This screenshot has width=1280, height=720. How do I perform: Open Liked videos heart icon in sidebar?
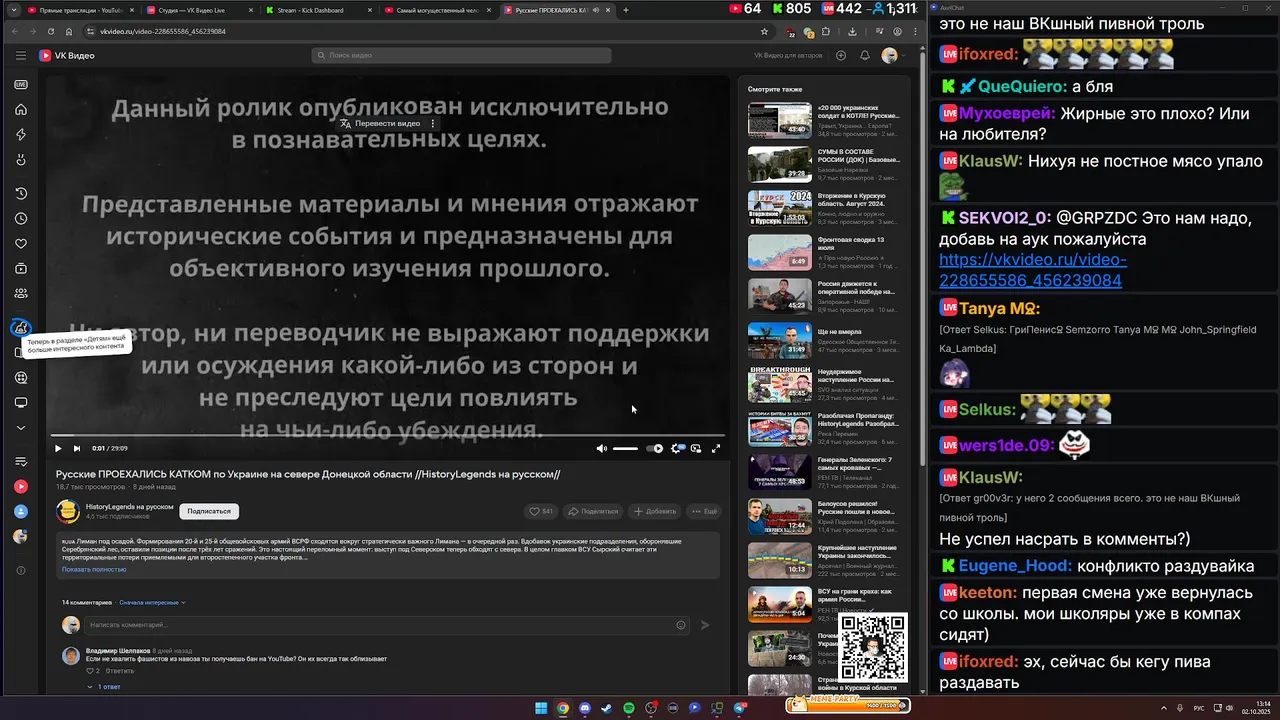click(x=21, y=244)
